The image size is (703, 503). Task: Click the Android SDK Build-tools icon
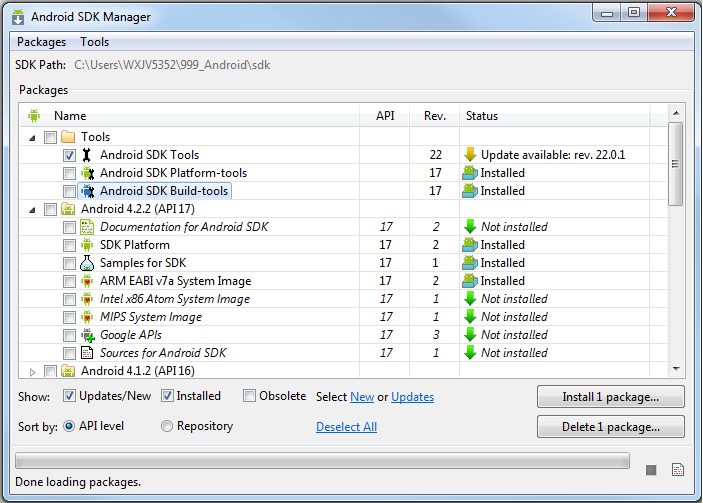(x=86, y=191)
